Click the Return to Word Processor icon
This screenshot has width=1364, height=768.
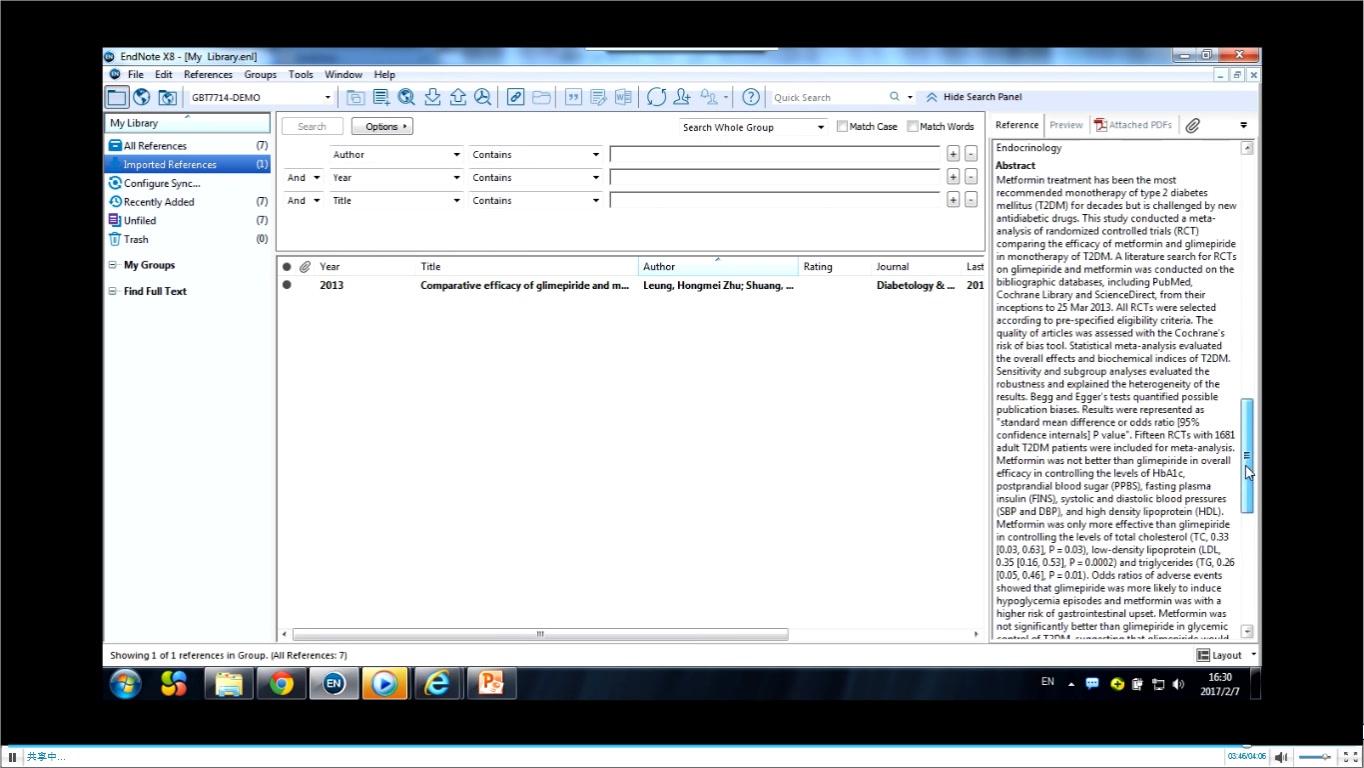[x=623, y=97]
